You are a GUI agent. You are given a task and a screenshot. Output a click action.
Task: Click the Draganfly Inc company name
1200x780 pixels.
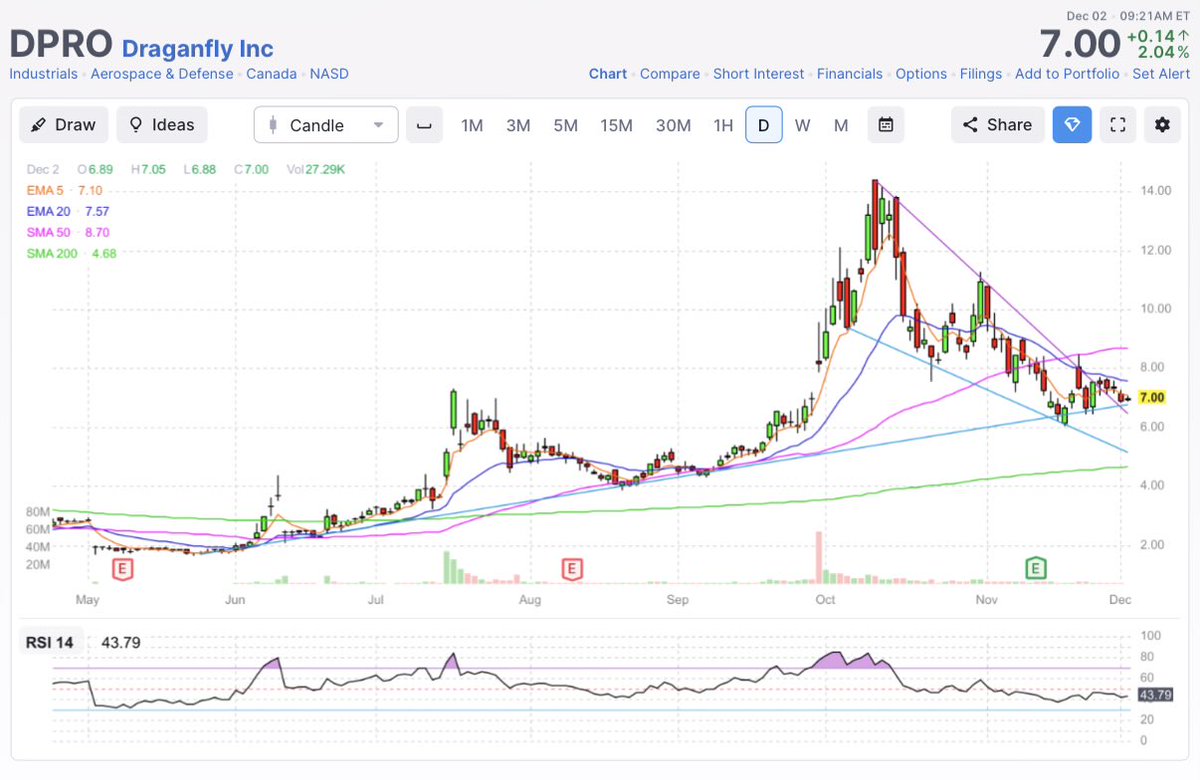(197, 48)
